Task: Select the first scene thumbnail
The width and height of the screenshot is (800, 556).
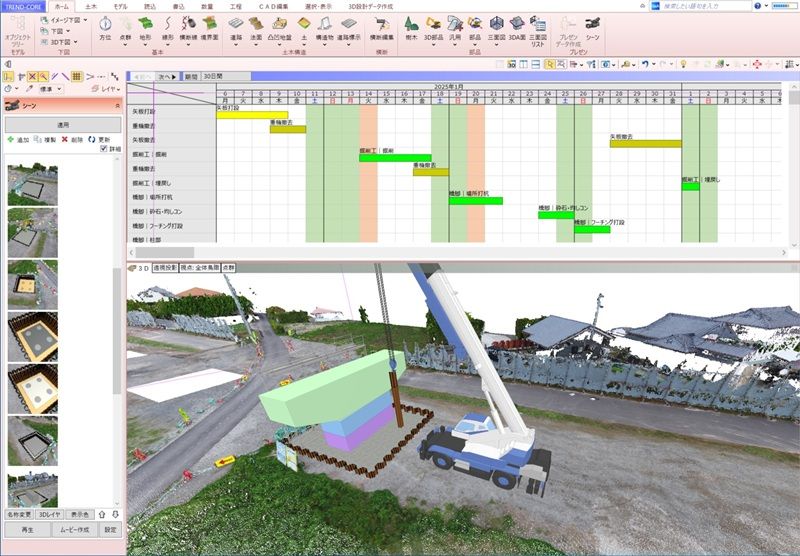Action: 29,182
